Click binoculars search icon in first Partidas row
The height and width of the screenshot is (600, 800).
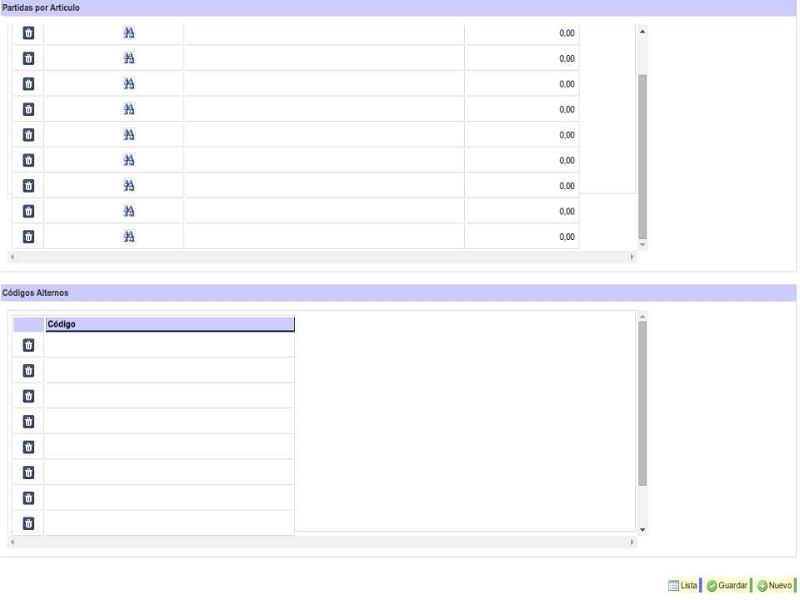pyautogui.click(x=129, y=33)
